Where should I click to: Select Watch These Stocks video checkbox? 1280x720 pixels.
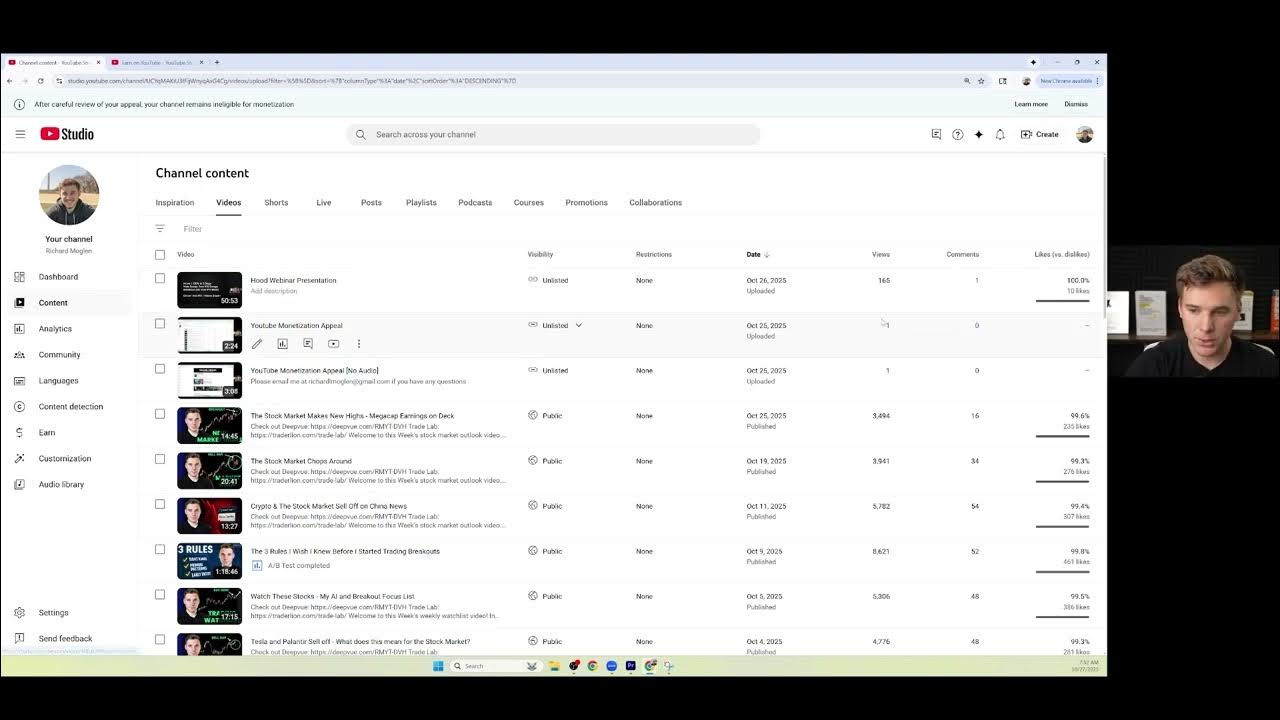coord(160,594)
